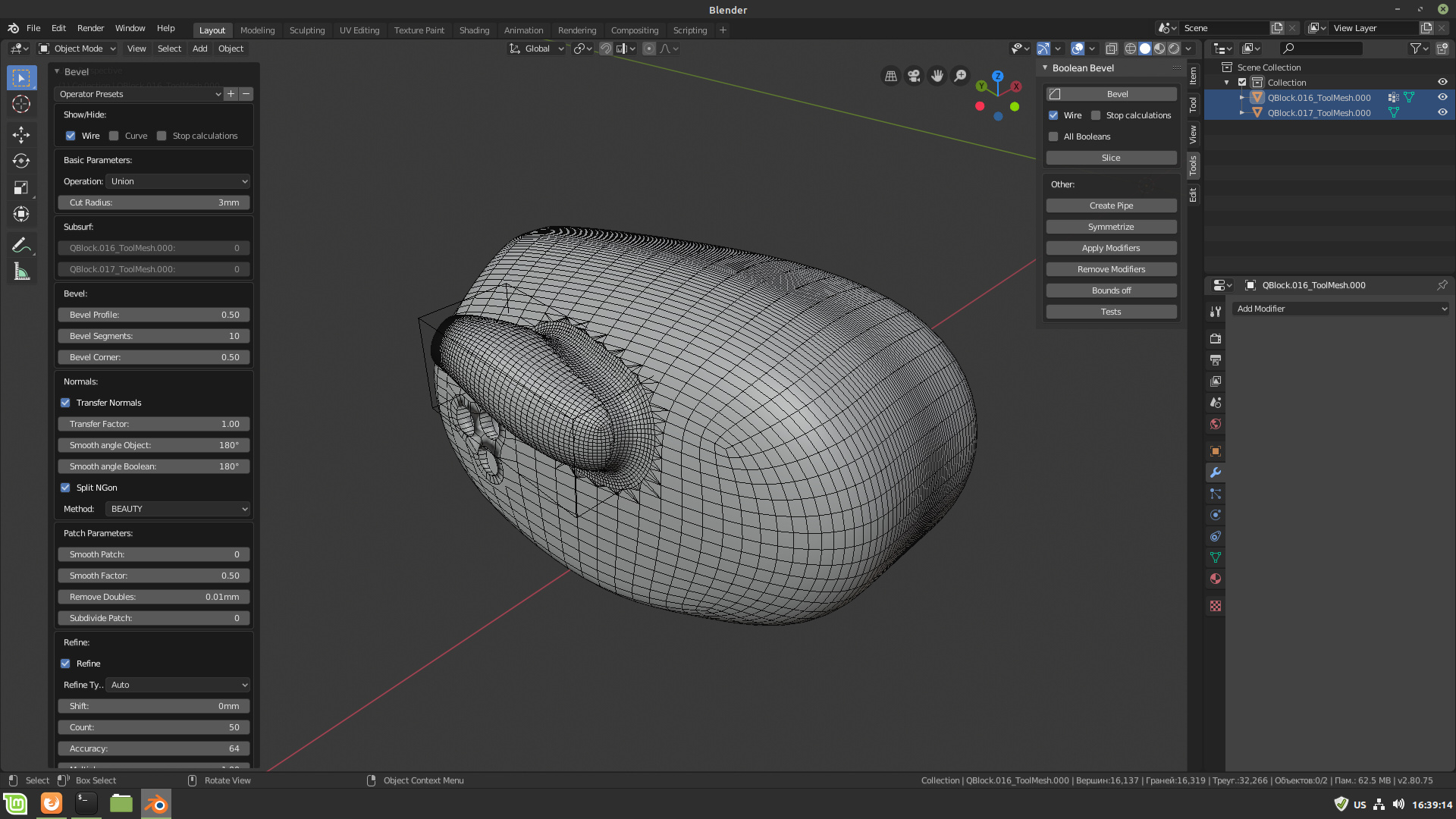Select the Measure tool
The width and height of the screenshot is (1456, 819).
[21, 271]
